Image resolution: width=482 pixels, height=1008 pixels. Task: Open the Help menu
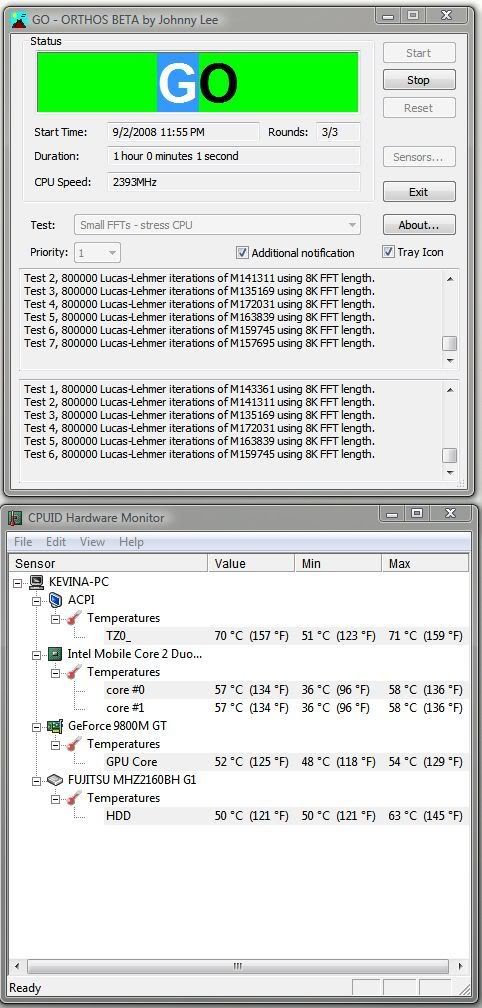pyautogui.click(x=131, y=542)
